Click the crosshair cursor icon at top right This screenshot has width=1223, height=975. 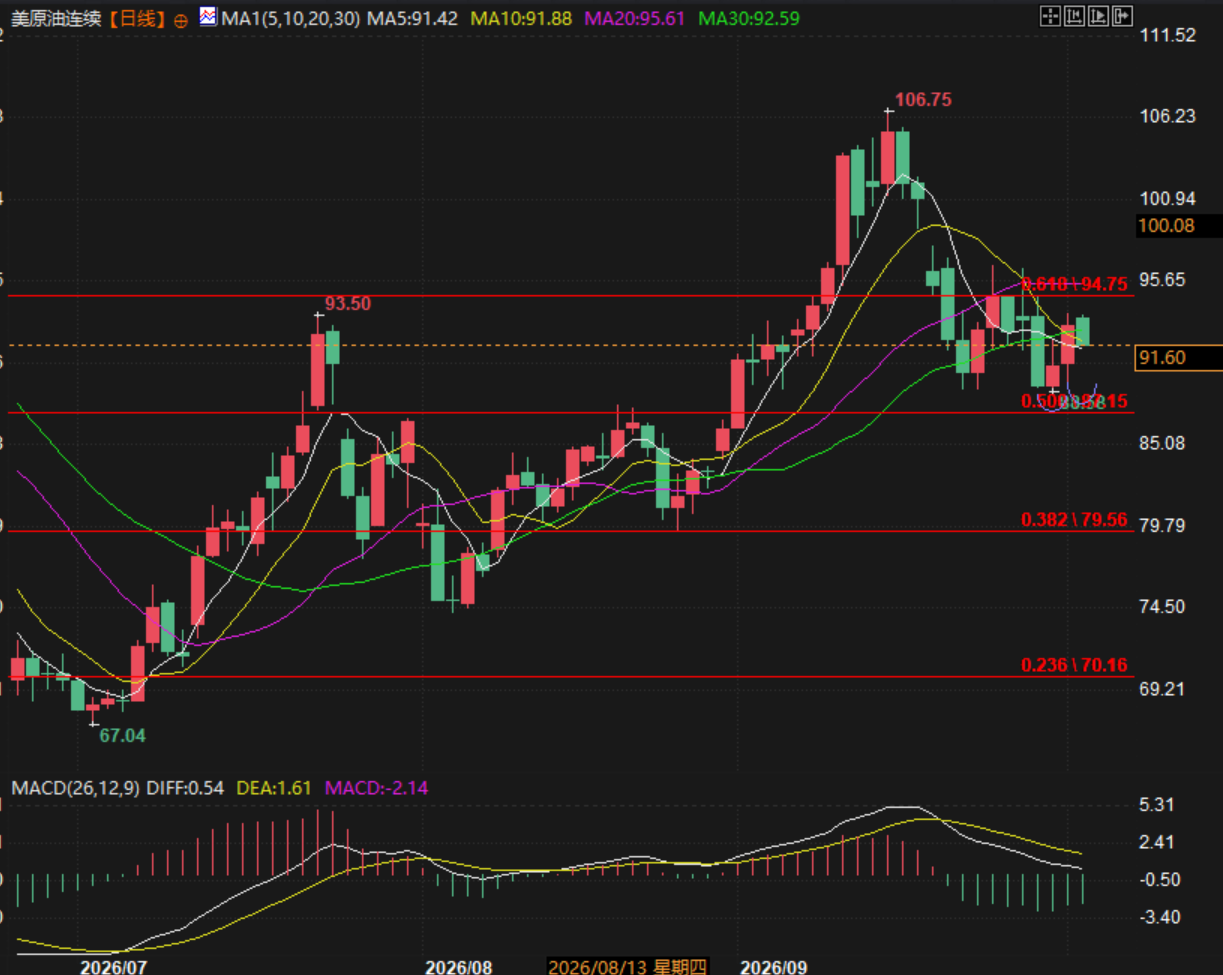pos(1050,16)
